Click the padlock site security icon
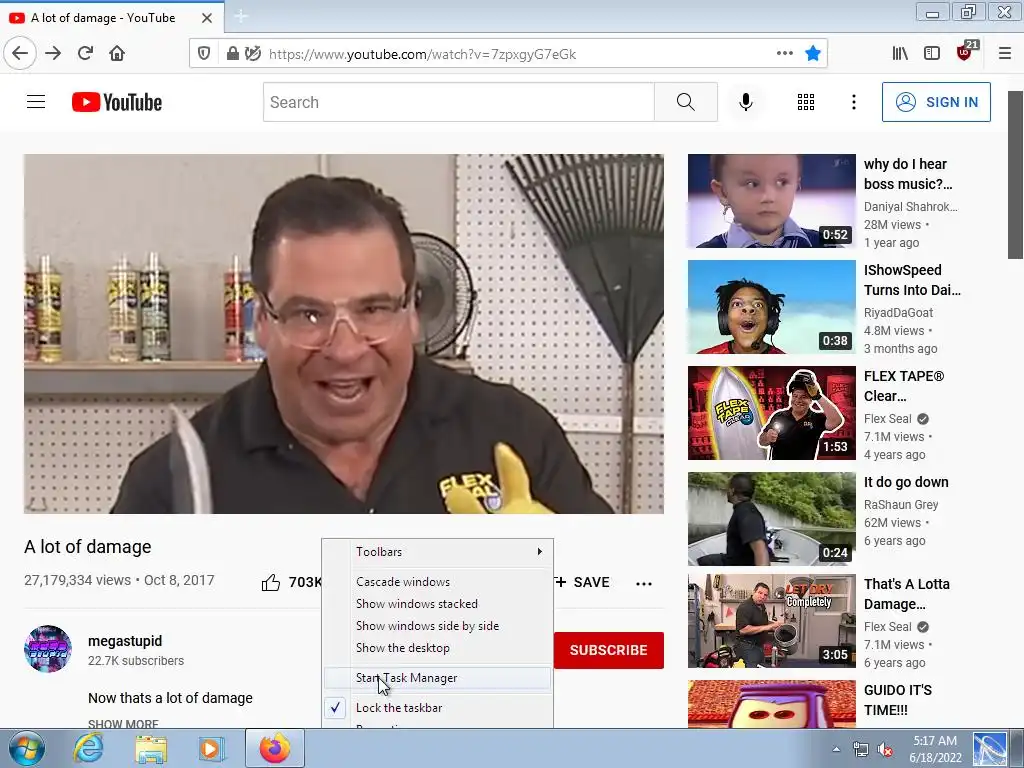 (232, 54)
